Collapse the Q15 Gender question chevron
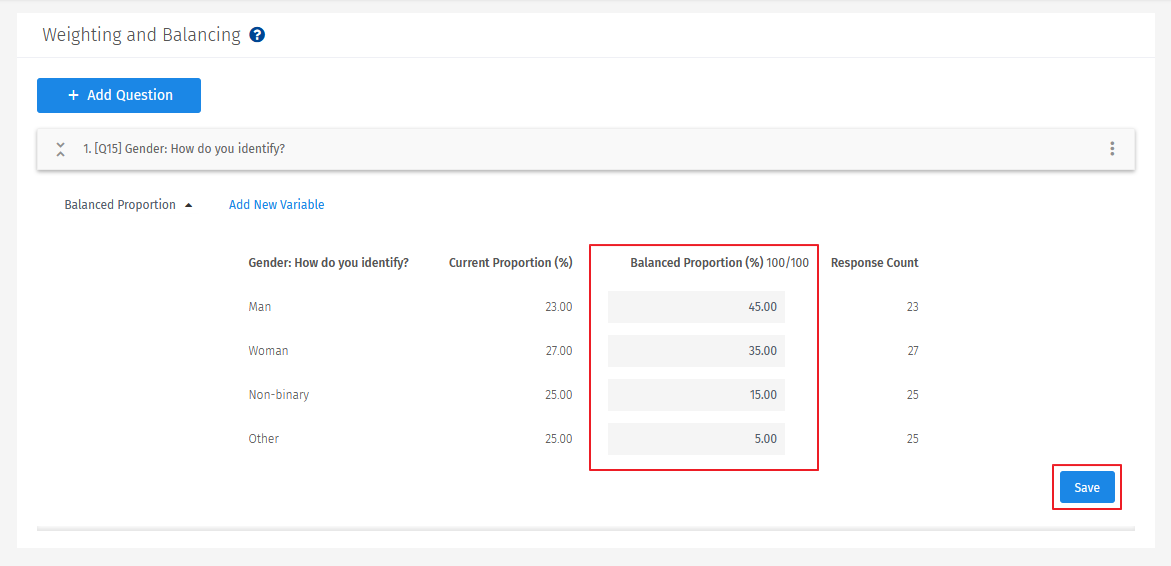This screenshot has width=1171, height=566. [61, 149]
